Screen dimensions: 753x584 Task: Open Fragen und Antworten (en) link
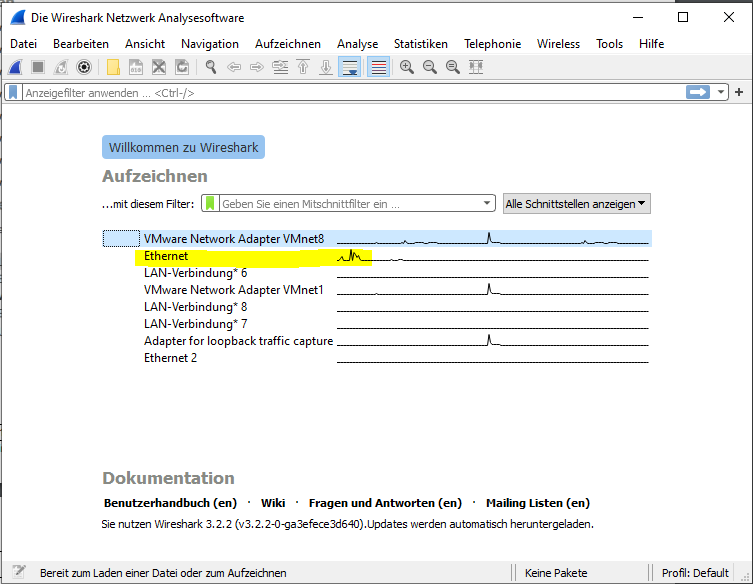[x=385, y=503]
